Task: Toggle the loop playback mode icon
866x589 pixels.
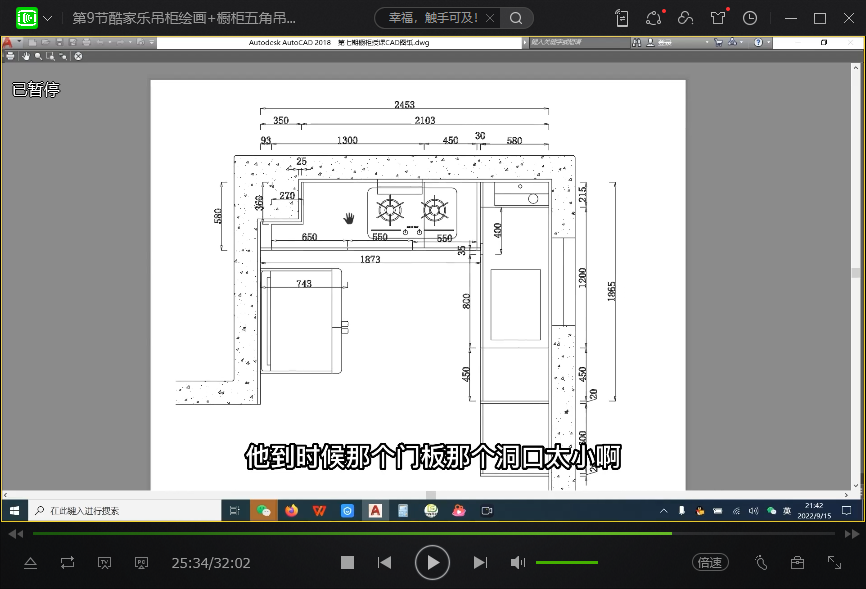Action: click(x=67, y=563)
